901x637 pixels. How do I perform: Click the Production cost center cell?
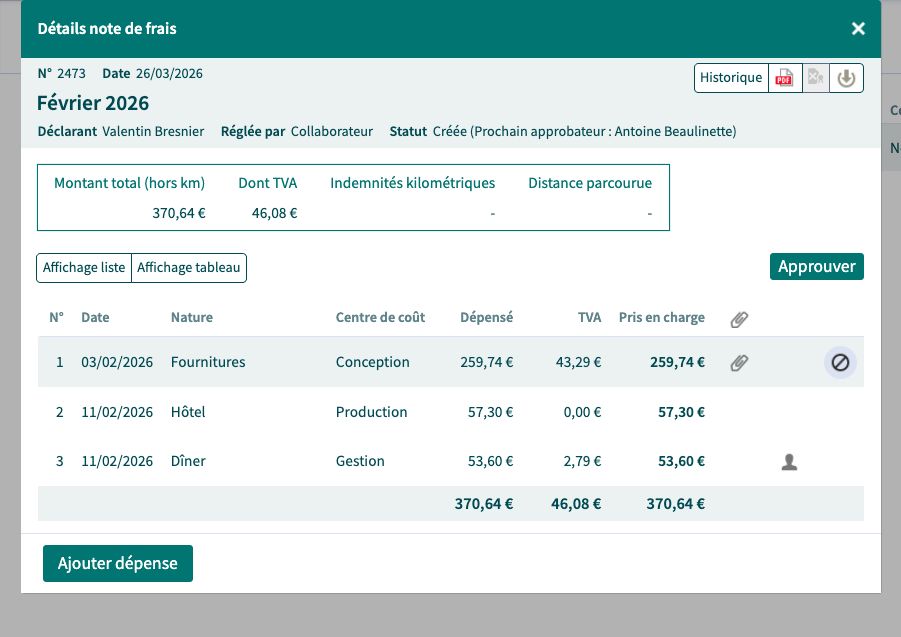[371, 412]
